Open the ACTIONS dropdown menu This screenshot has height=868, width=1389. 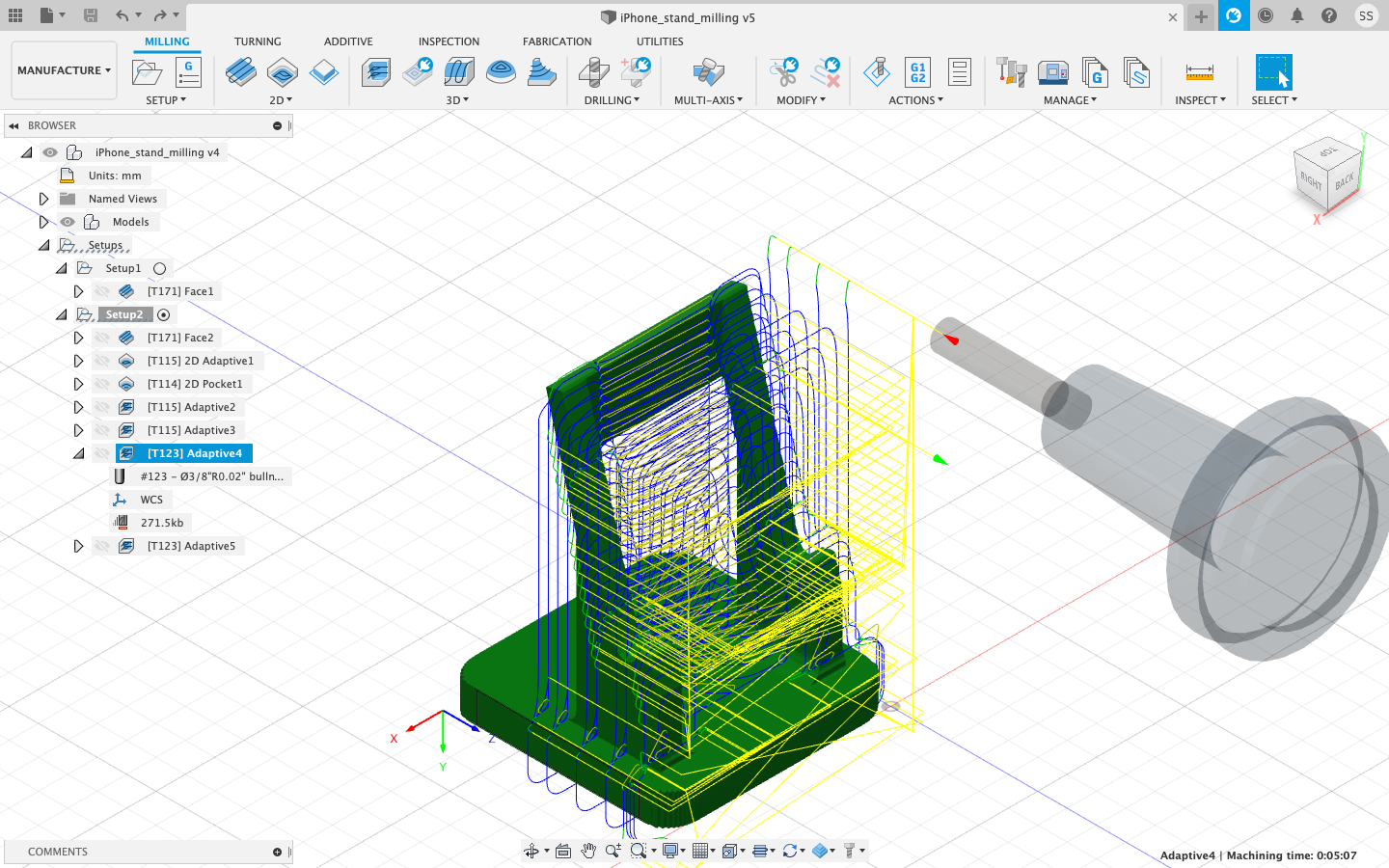915,100
